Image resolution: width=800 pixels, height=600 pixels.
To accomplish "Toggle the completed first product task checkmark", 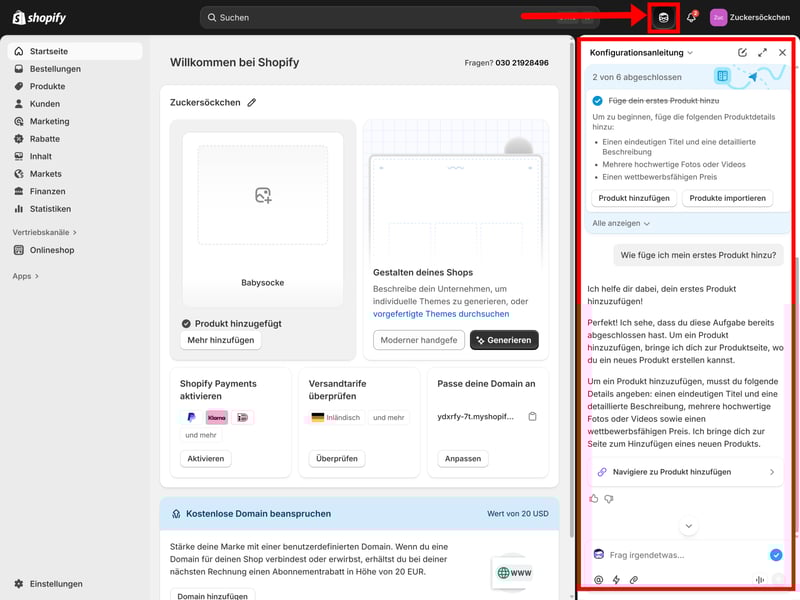I will [x=597, y=101].
